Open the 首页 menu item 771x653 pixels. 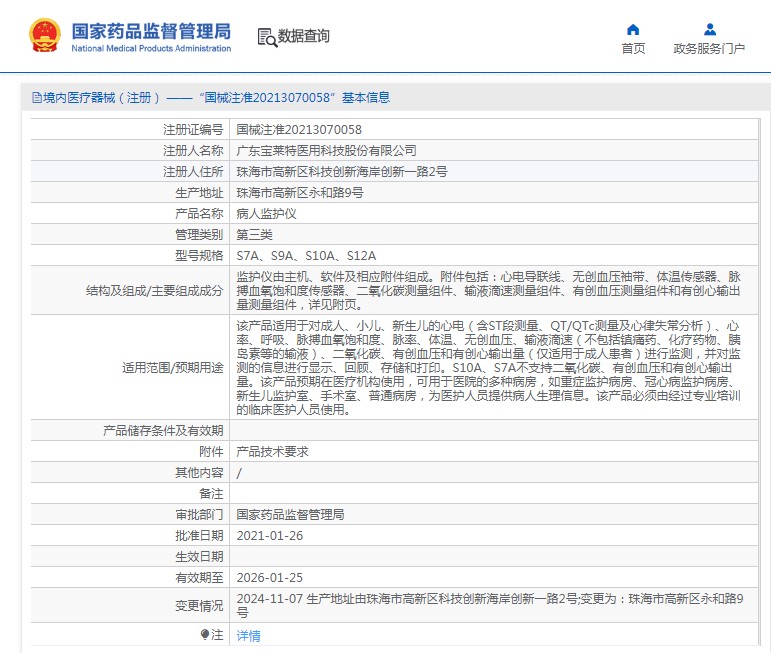(633, 48)
